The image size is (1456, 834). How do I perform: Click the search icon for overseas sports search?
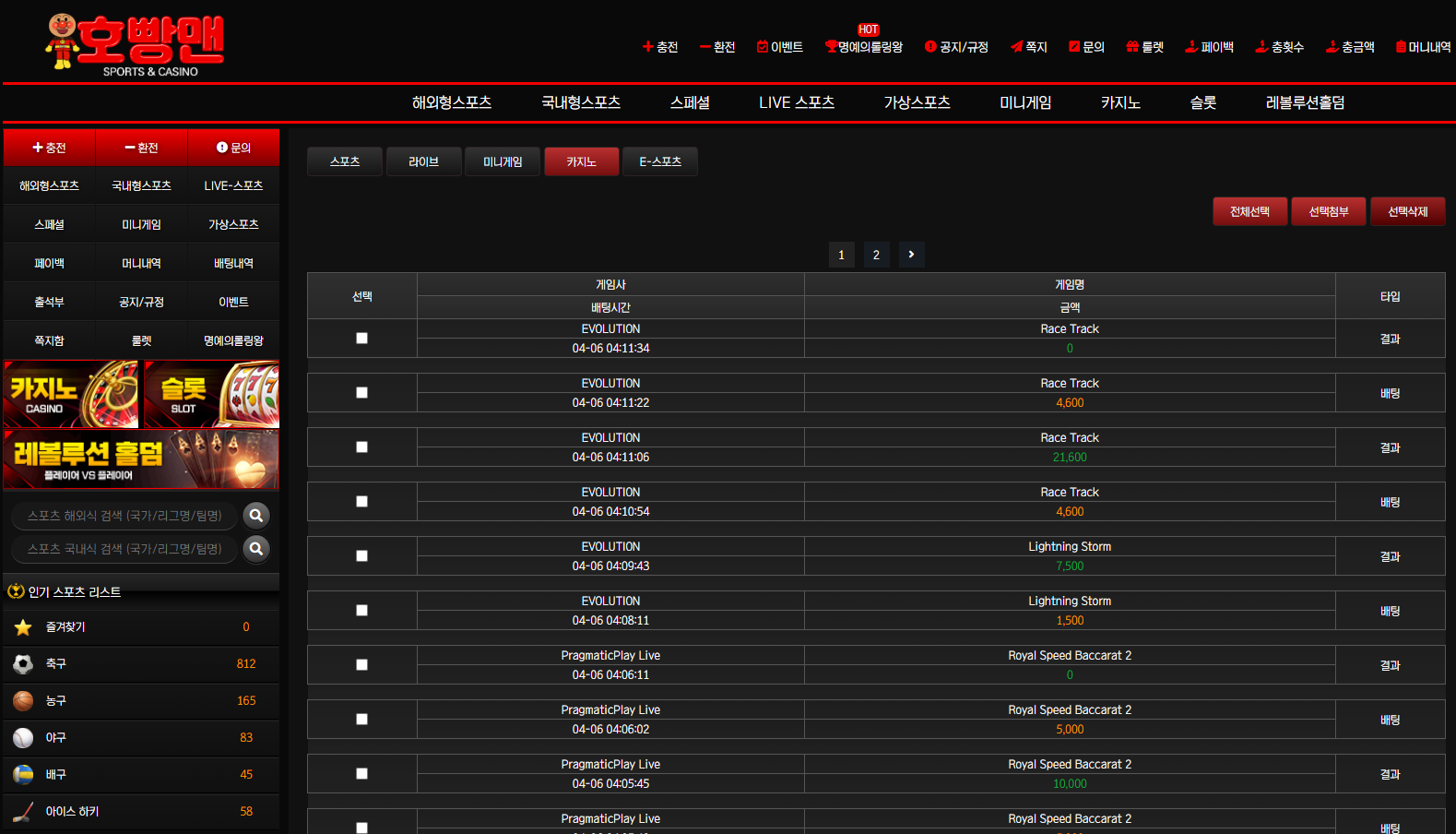(x=256, y=516)
